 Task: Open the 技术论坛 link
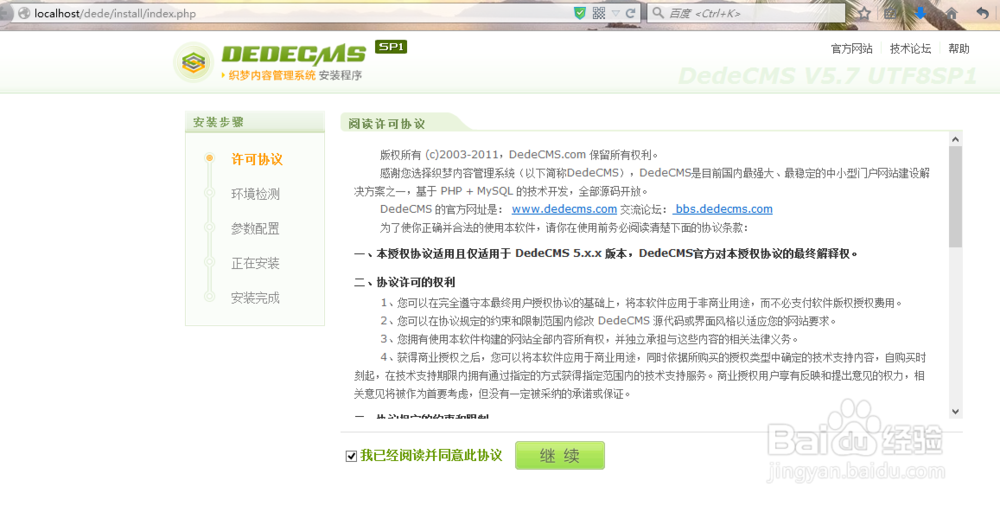coord(910,48)
